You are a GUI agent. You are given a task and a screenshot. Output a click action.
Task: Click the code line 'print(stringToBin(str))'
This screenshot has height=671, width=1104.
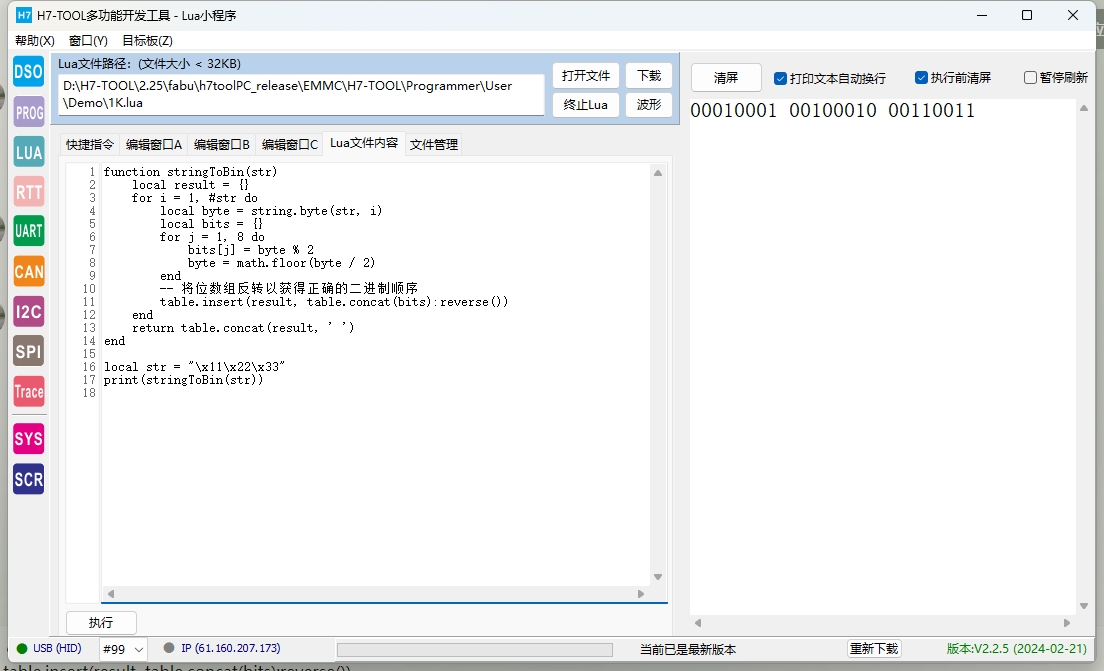(x=183, y=380)
